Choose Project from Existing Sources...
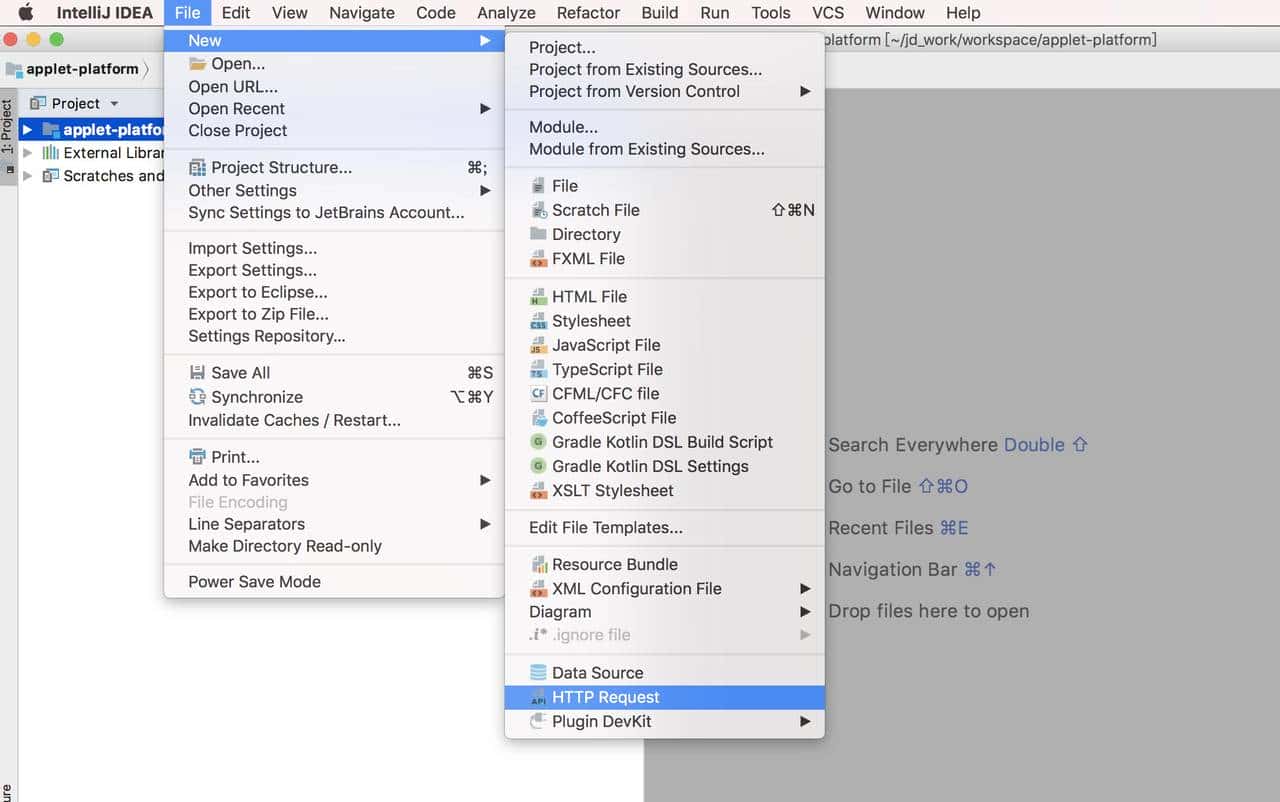 point(646,70)
